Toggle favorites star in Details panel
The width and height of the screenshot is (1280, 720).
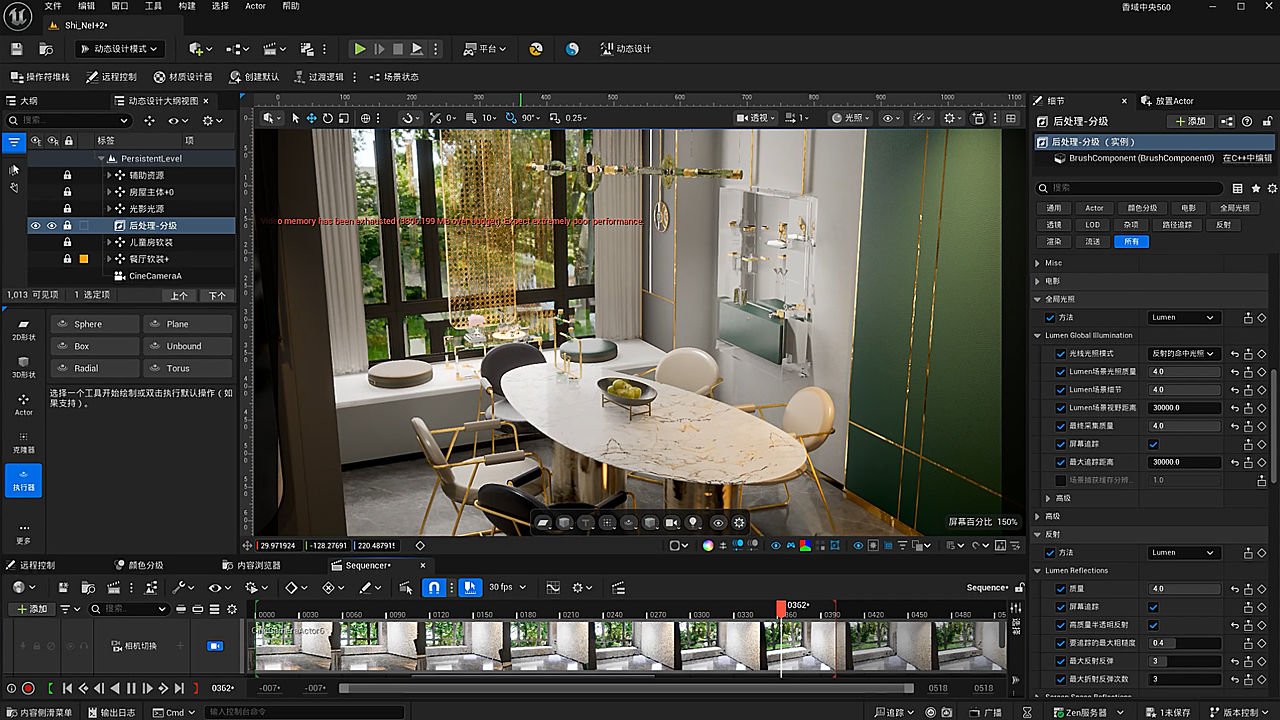click(1256, 188)
